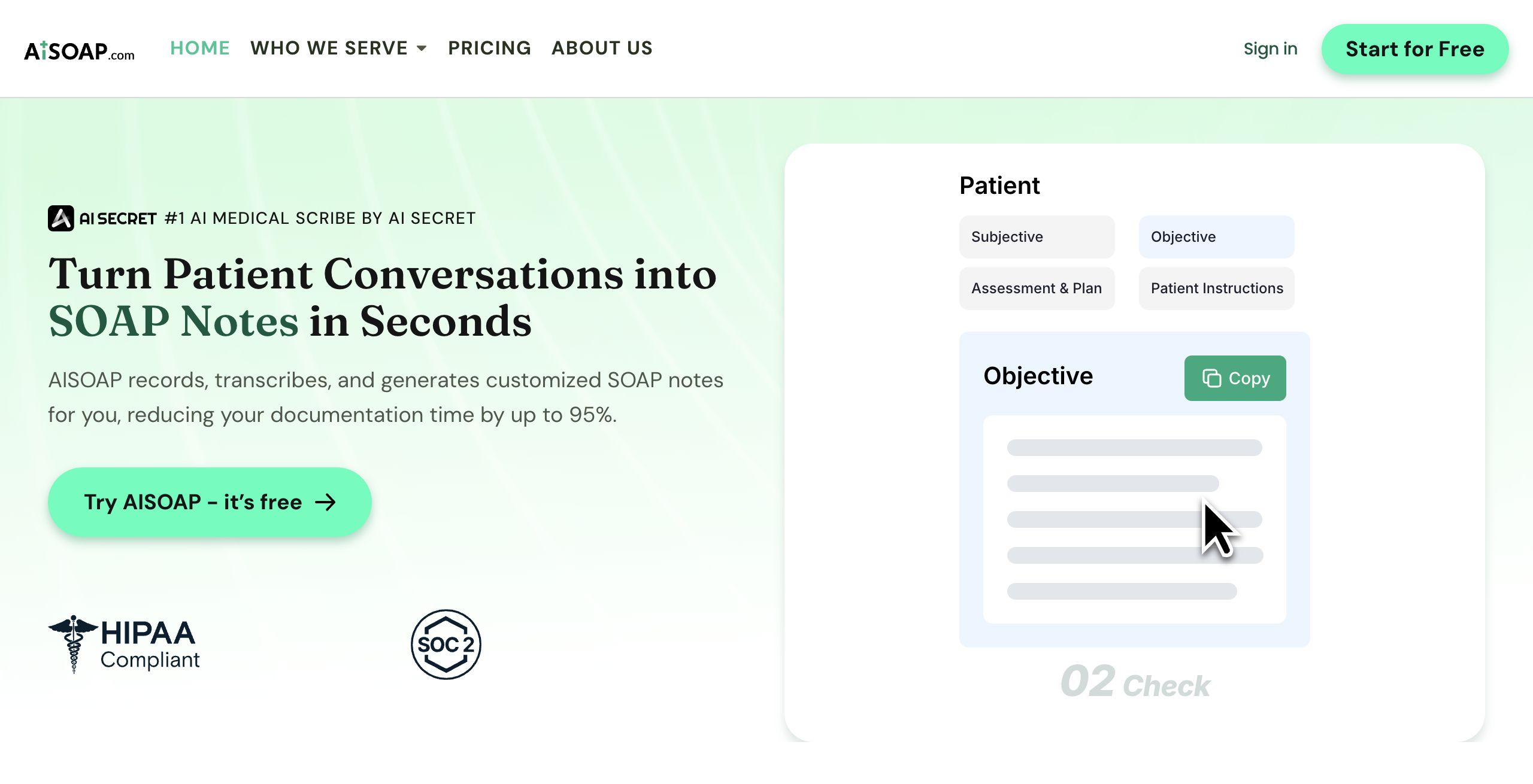Click the copy icon in Copy button
The height and width of the screenshot is (784, 1533).
tap(1211, 378)
